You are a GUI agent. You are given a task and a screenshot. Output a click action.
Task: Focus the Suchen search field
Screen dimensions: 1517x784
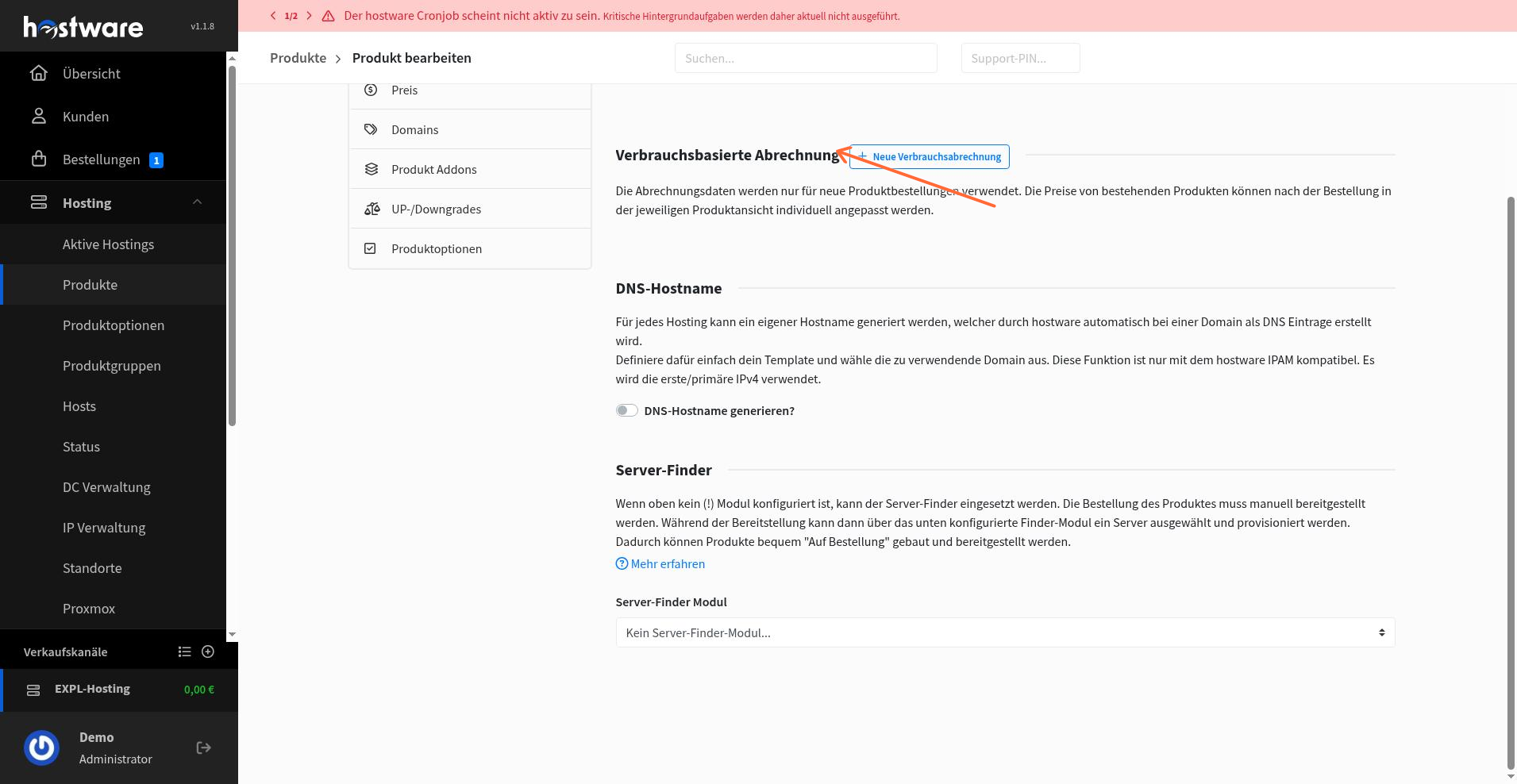(x=806, y=58)
